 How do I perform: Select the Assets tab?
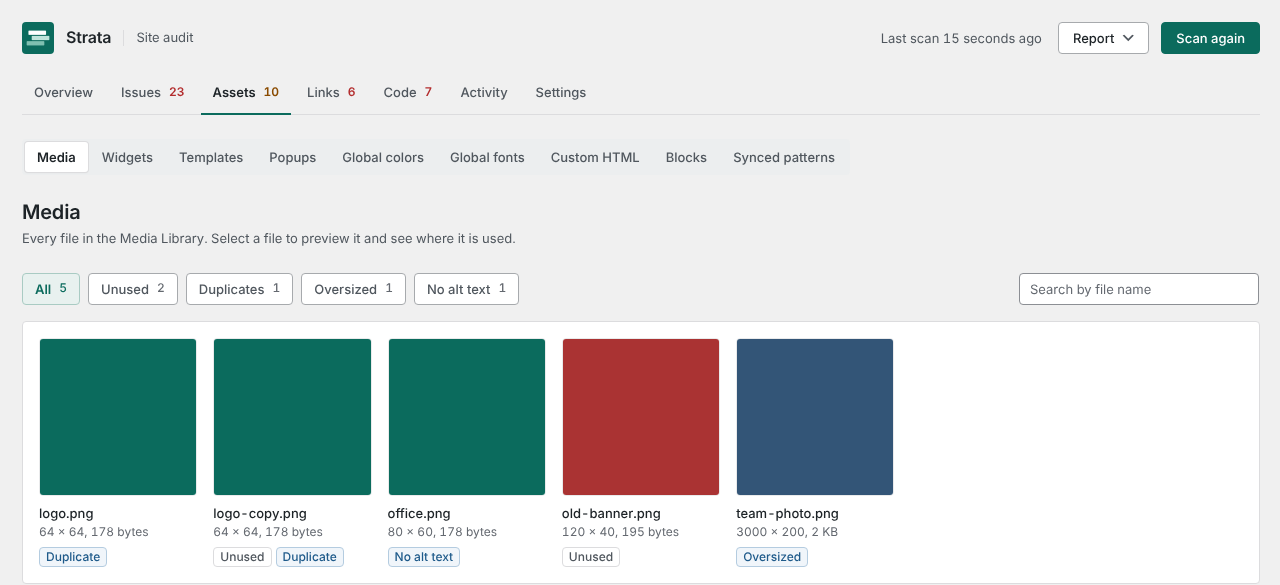(246, 92)
